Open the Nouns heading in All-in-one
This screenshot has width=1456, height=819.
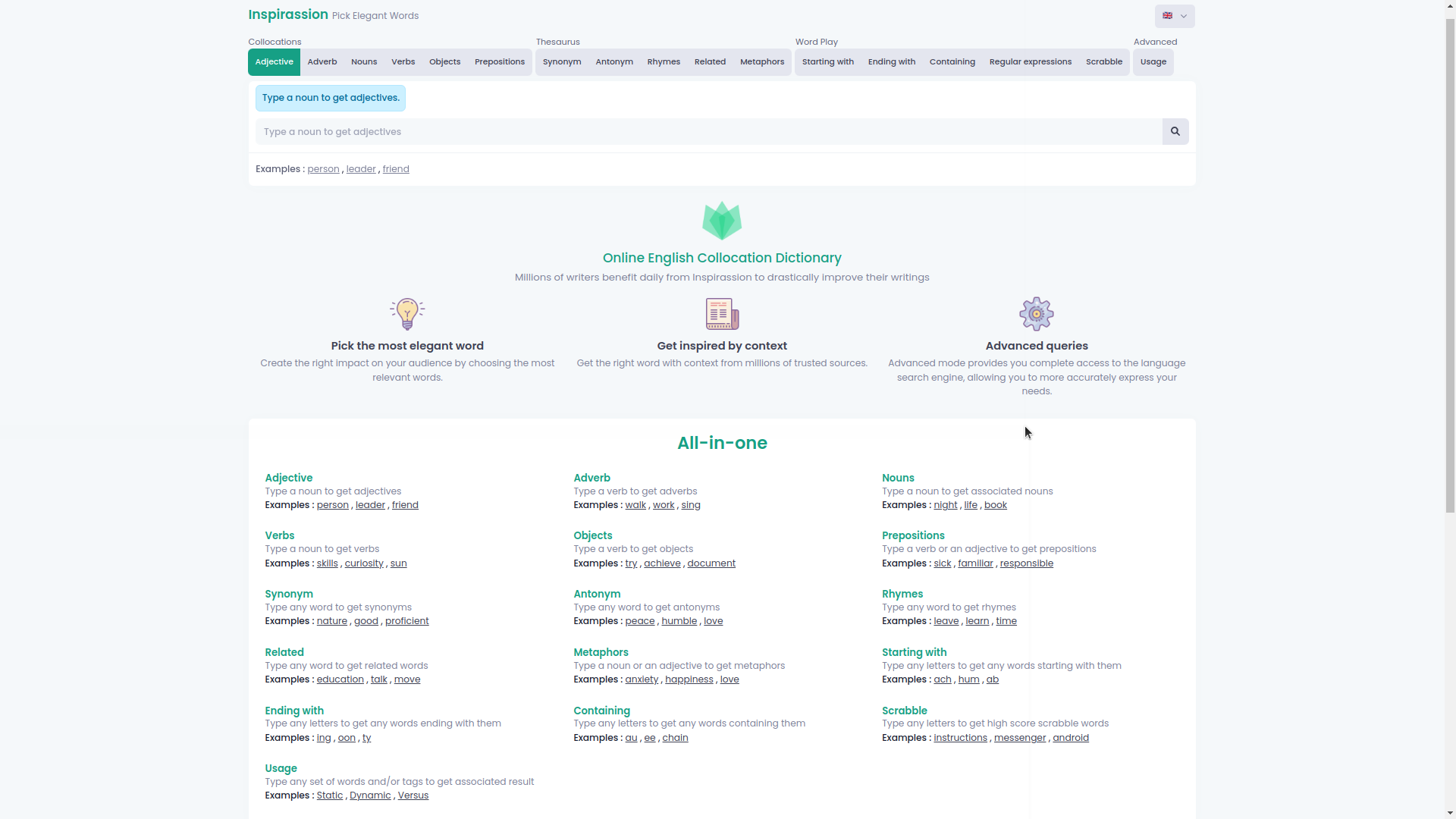[898, 479]
